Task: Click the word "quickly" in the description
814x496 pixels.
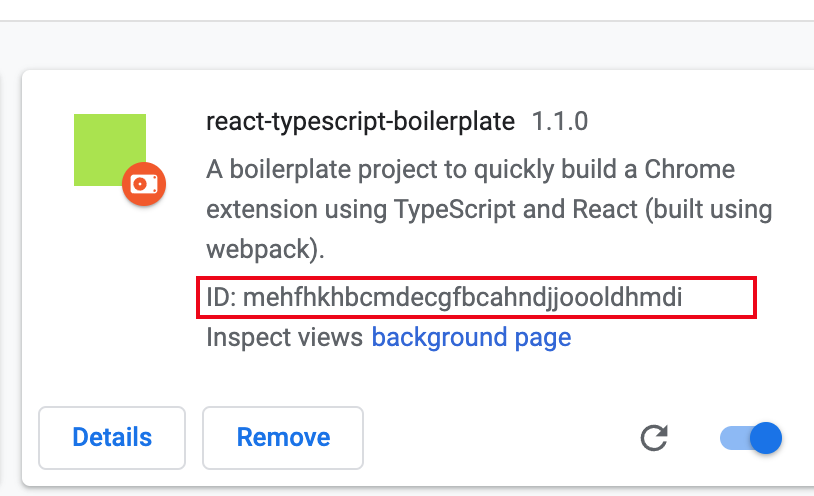Action: [513, 170]
